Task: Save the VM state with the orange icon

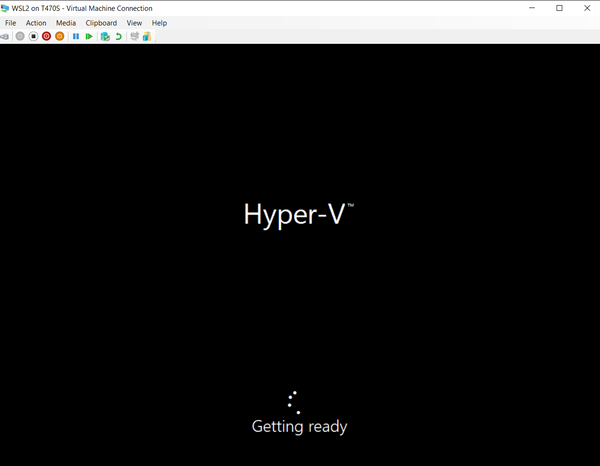Action: (x=59, y=37)
